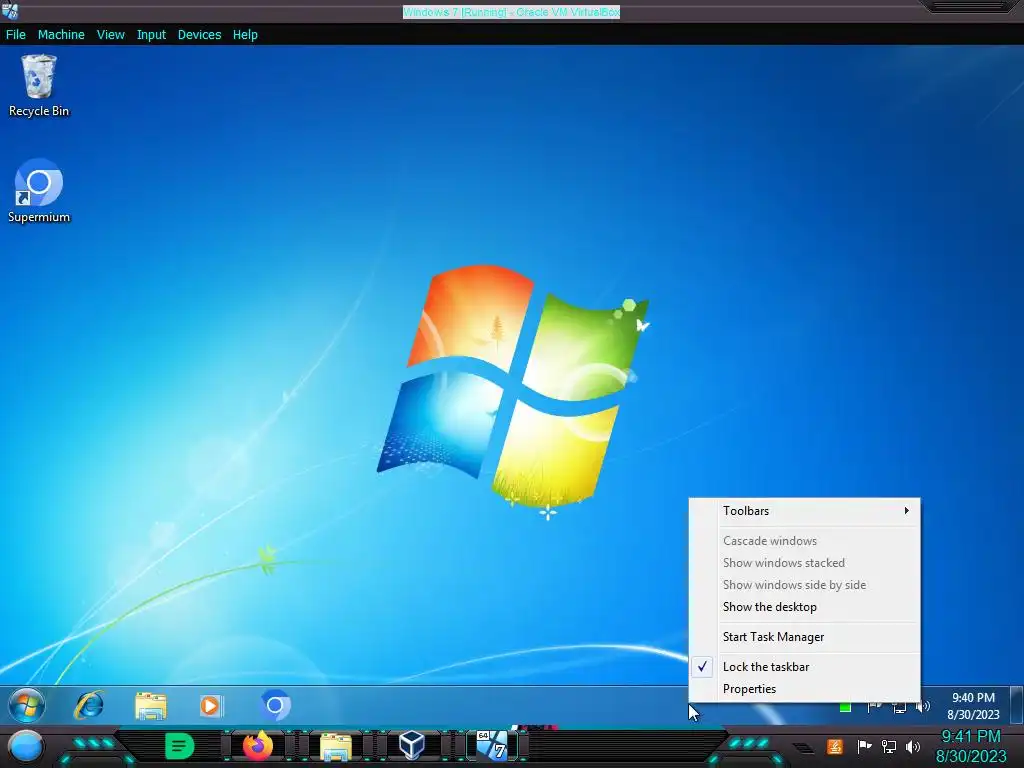Open the Input menu
Screen dimensions: 1024x768
[151, 35]
